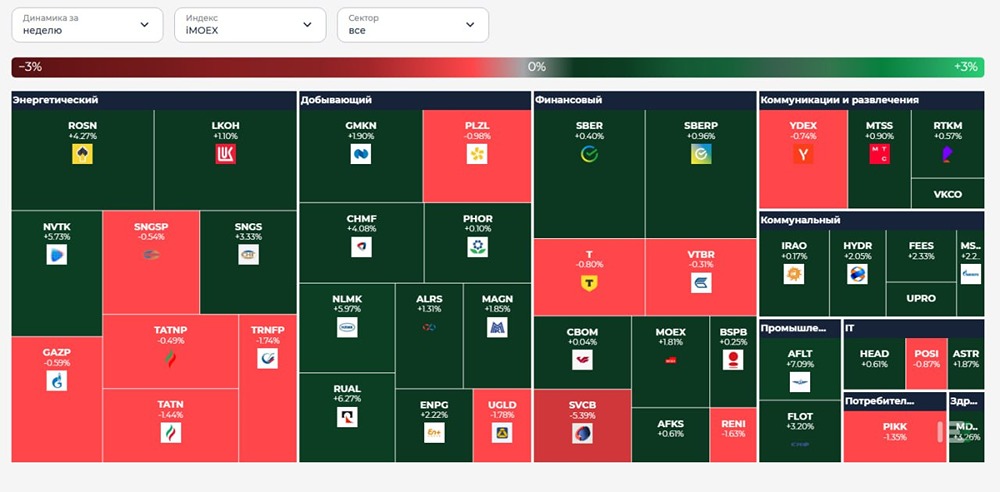The height and width of the screenshot is (492, 1000).
Task: Click the Nornickel logo in GMKN tile
Action: click(x=360, y=154)
